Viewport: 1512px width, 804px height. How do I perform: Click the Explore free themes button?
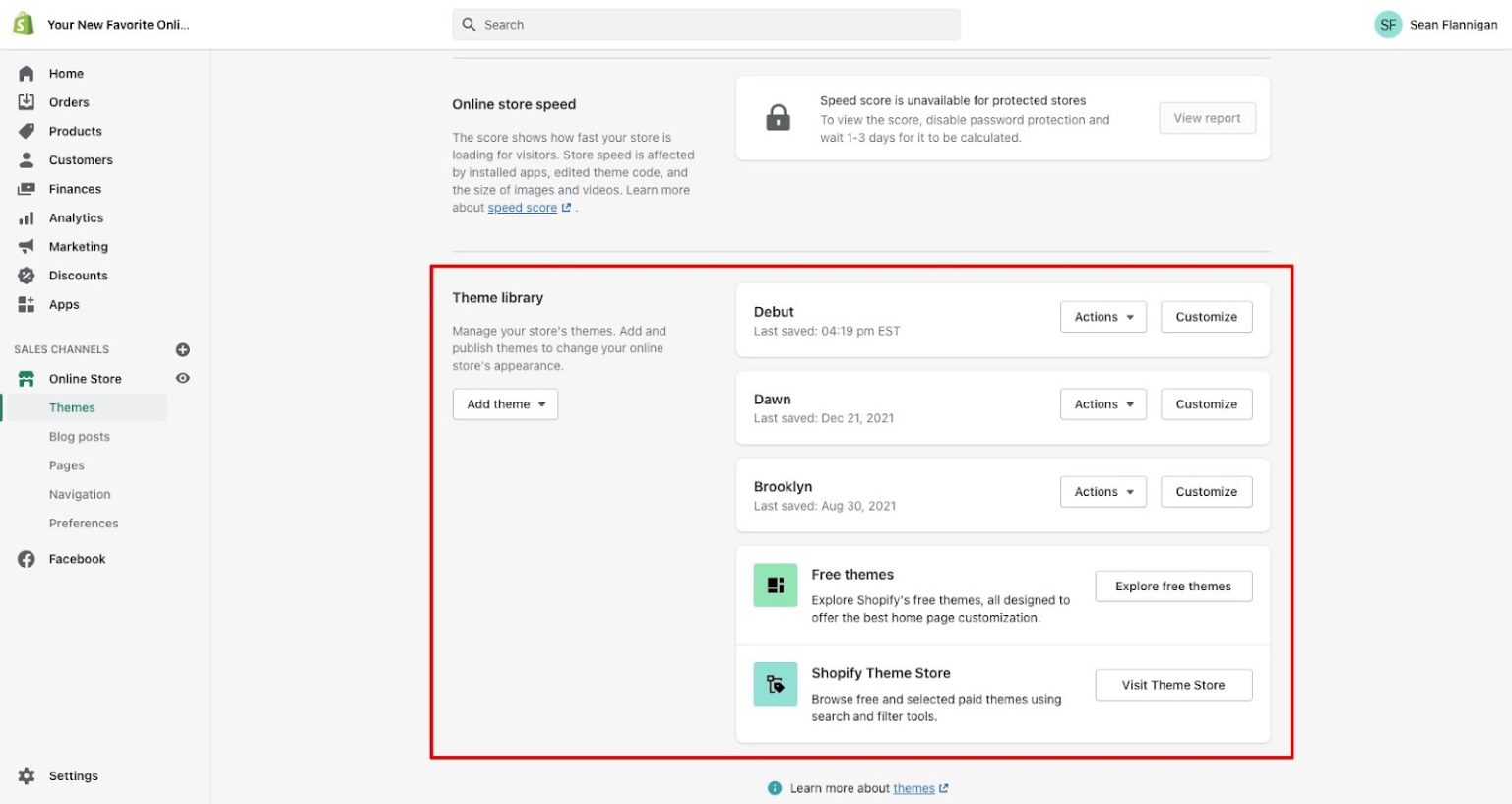[1172, 587]
